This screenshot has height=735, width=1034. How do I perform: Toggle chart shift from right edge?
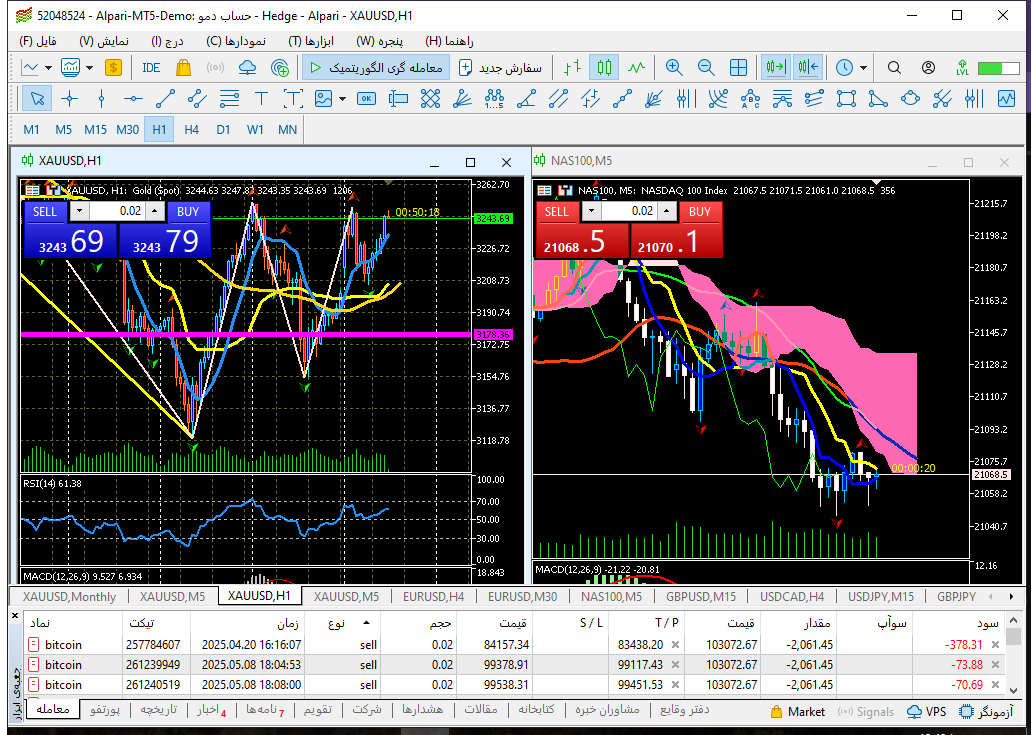point(808,67)
